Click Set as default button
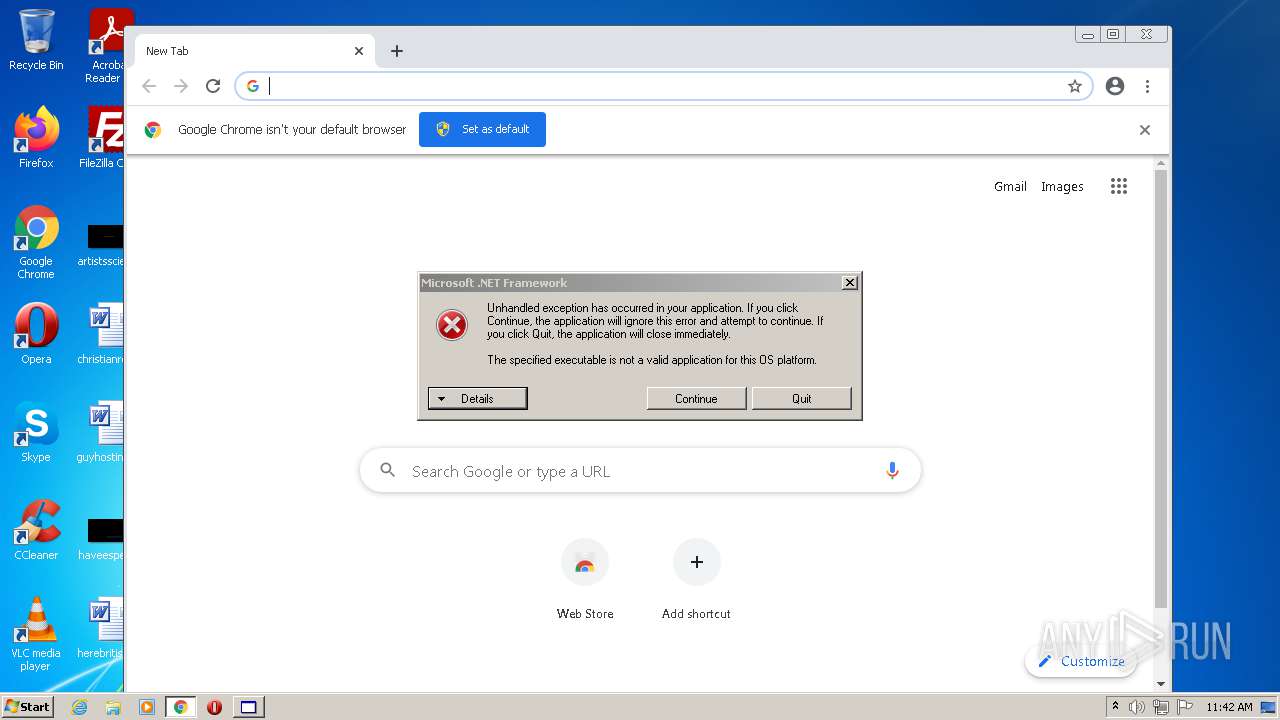The width and height of the screenshot is (1280, 720). (482, 129)
